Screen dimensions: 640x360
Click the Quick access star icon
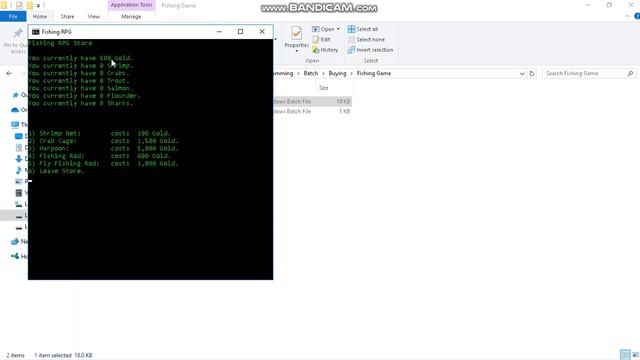click(16, 95)
